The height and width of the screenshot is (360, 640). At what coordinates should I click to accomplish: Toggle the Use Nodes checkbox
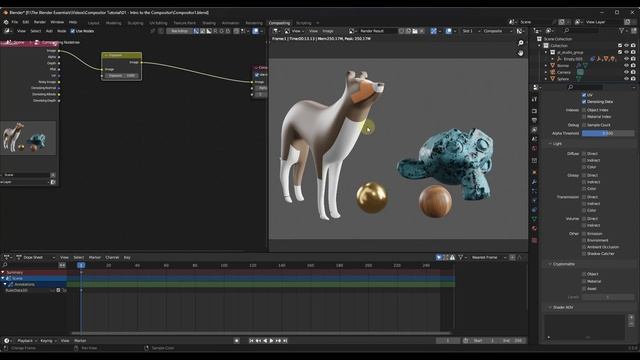[73, 31]
